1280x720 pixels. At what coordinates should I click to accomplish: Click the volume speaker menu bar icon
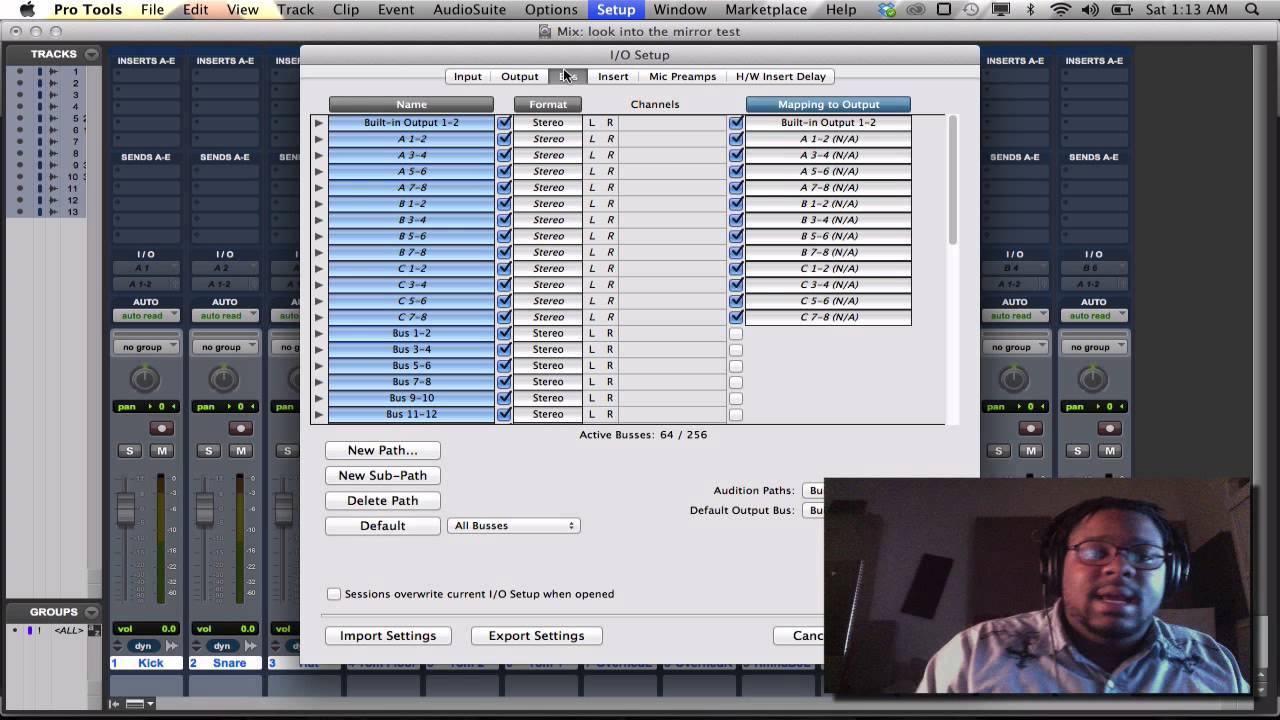coord(1092,10)
